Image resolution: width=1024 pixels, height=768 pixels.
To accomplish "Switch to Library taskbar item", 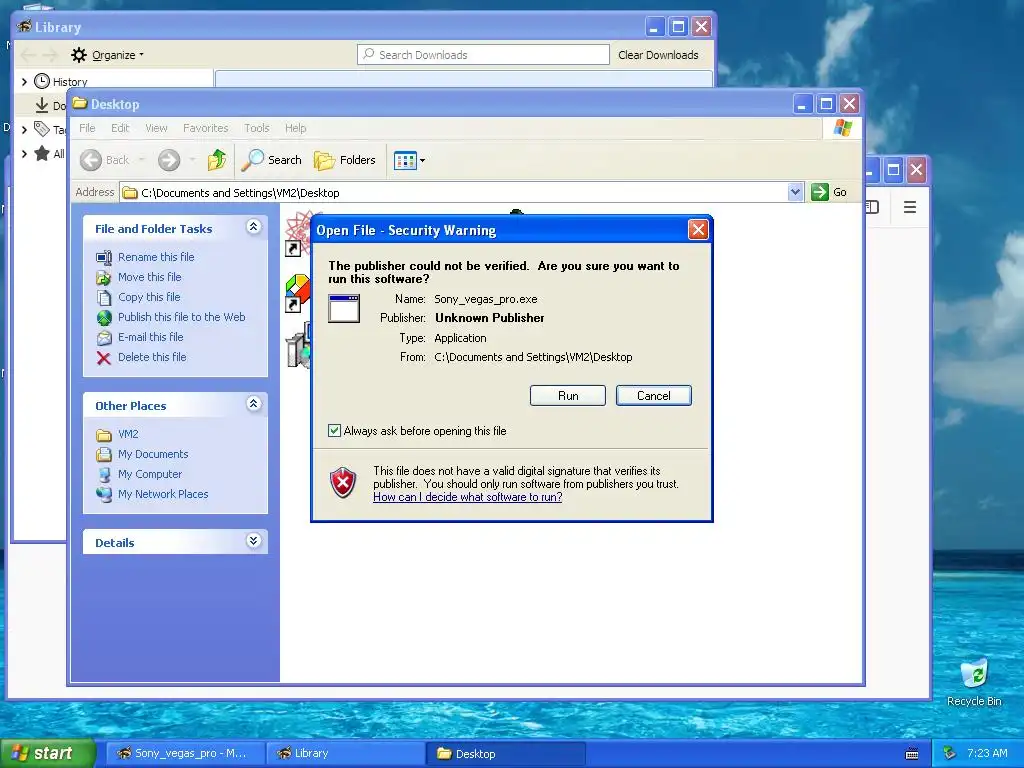I will click(345, 754).
